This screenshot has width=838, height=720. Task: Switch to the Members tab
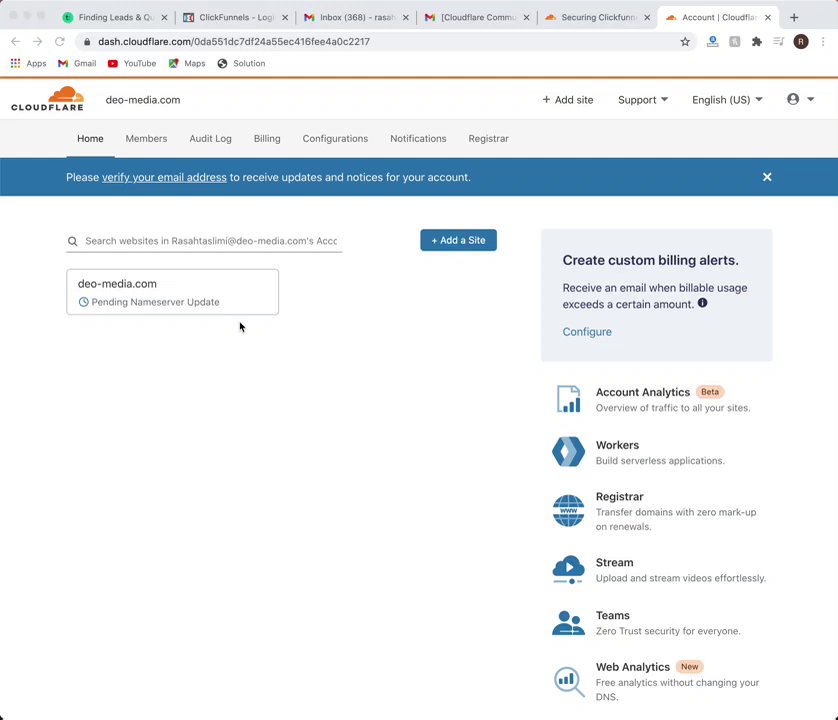click(146, 138)
